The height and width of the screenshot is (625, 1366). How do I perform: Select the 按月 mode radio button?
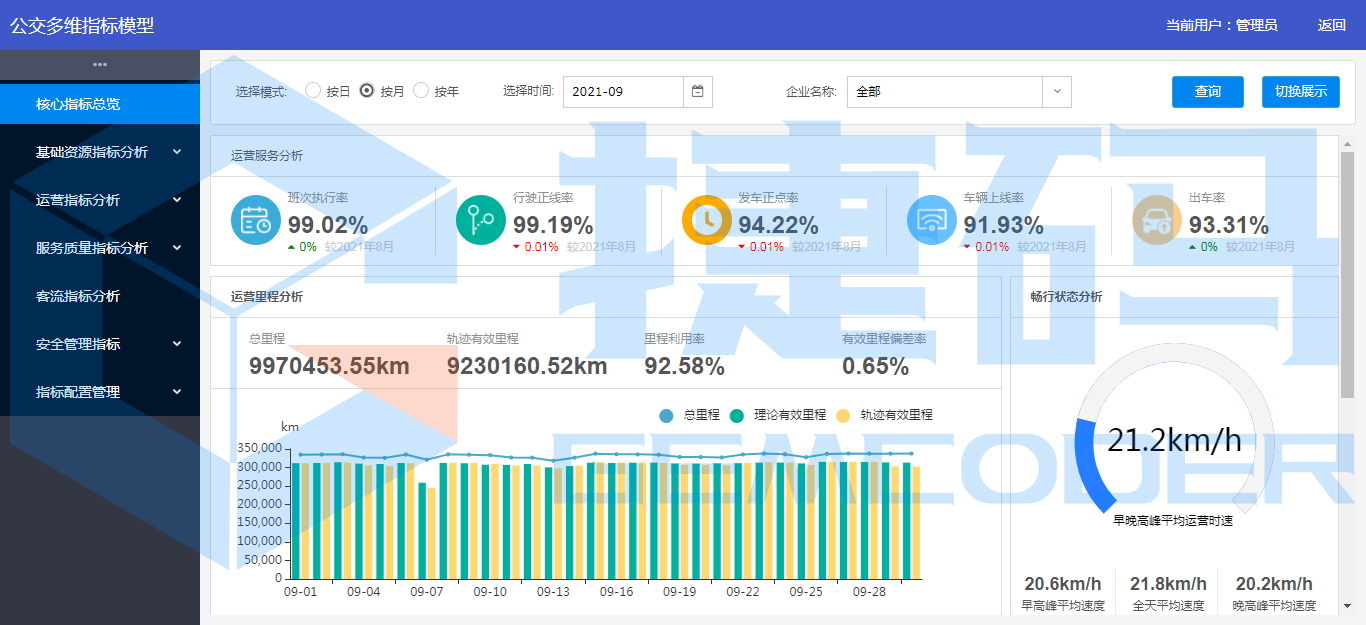click(x=367, y=90)
